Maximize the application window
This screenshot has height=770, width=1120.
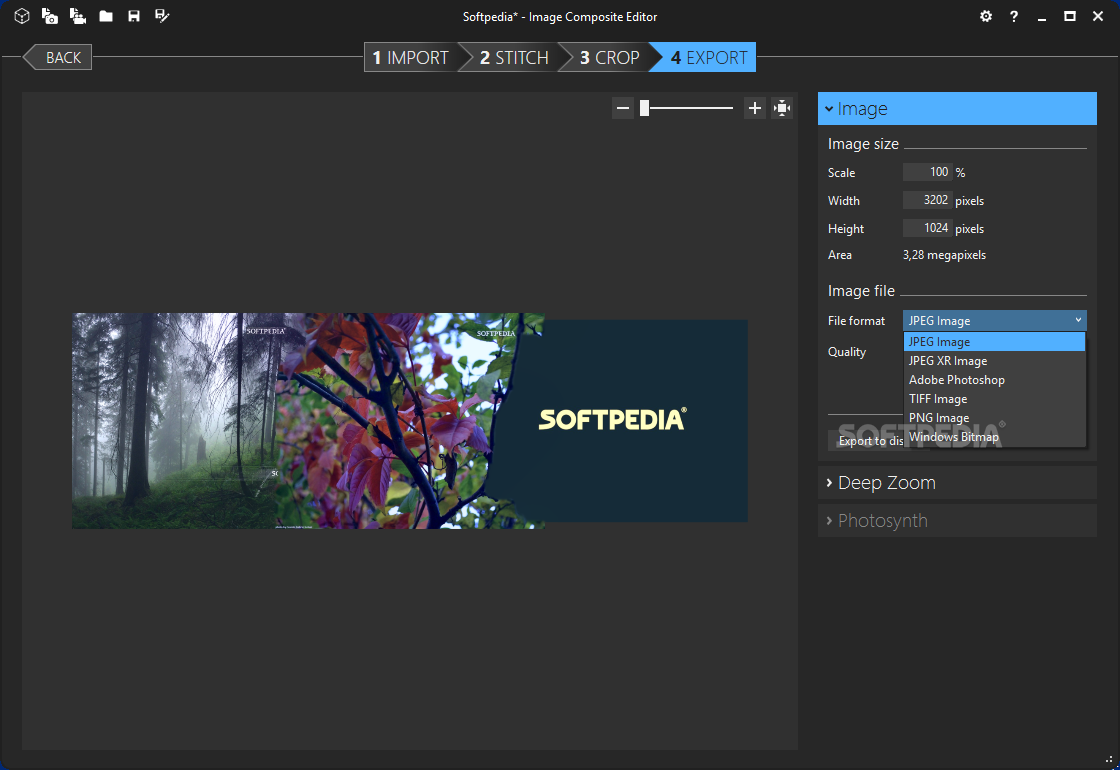click(1070, 16)
